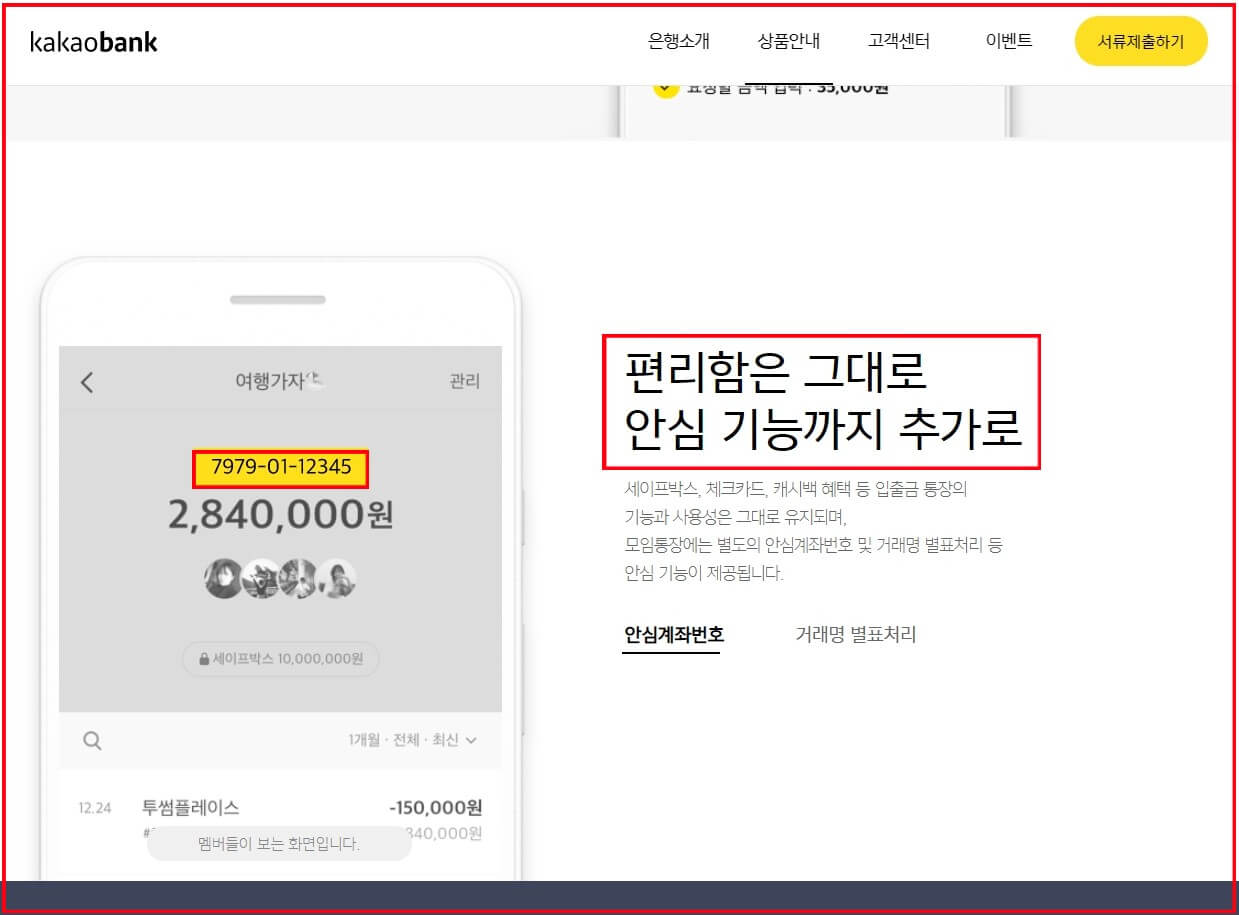Click the second member avatar photo
The height and width of the screenshot is (915, 1239).
(x=262, y=580)
